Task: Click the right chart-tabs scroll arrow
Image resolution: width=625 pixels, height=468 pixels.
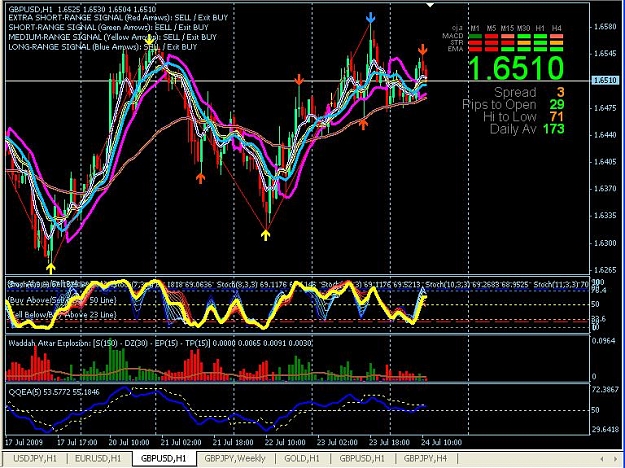Action: (615, 459)
